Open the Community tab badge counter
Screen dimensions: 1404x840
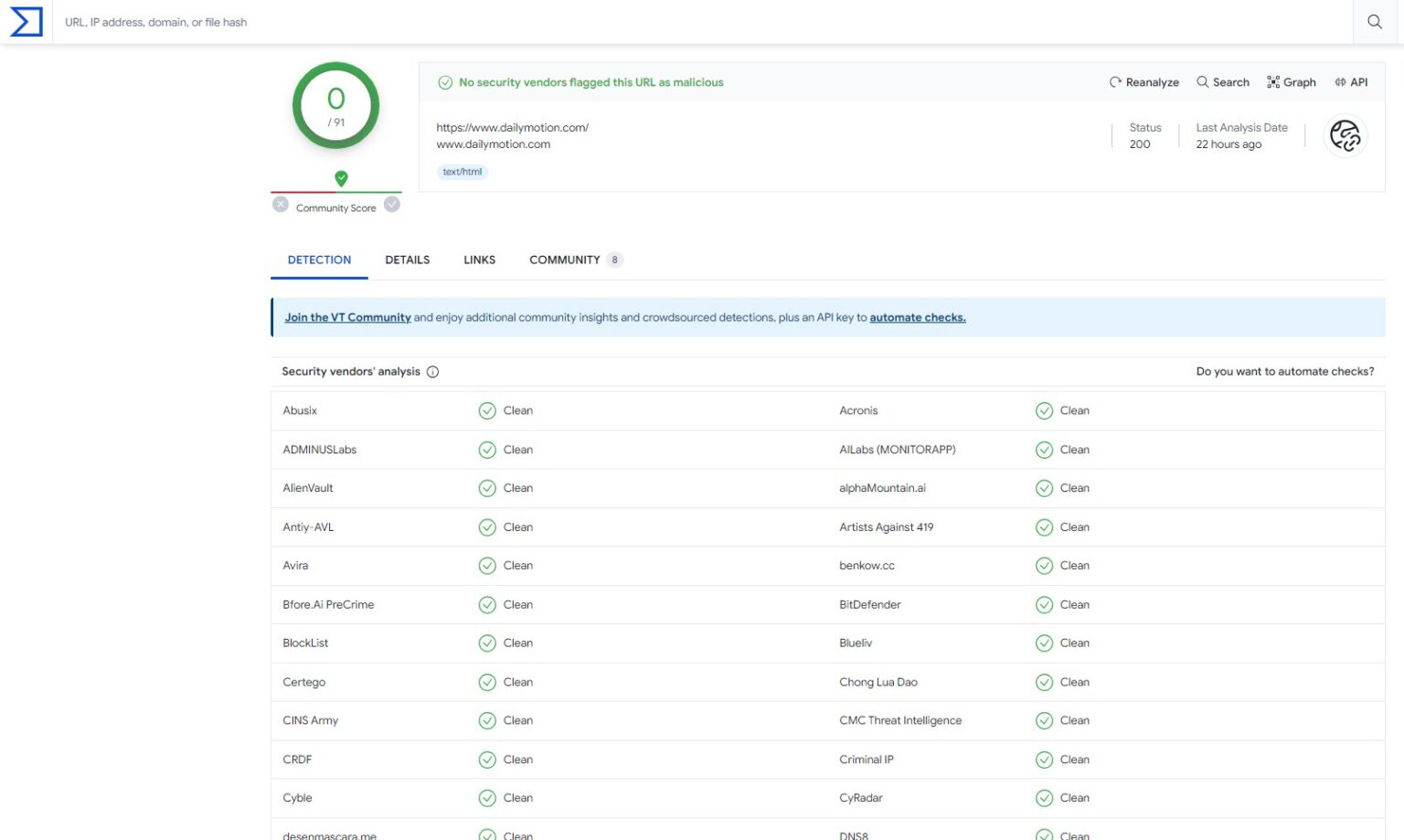(x=616, y=260)
